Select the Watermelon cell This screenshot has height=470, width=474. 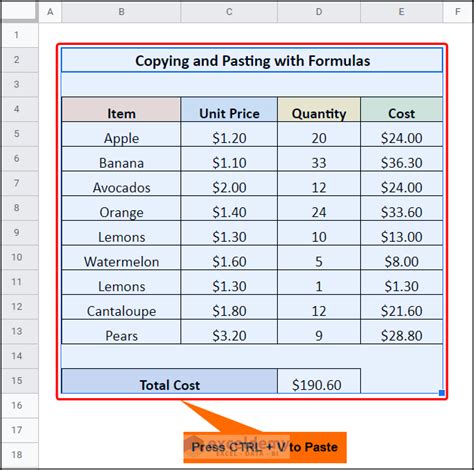click(121, 258)
